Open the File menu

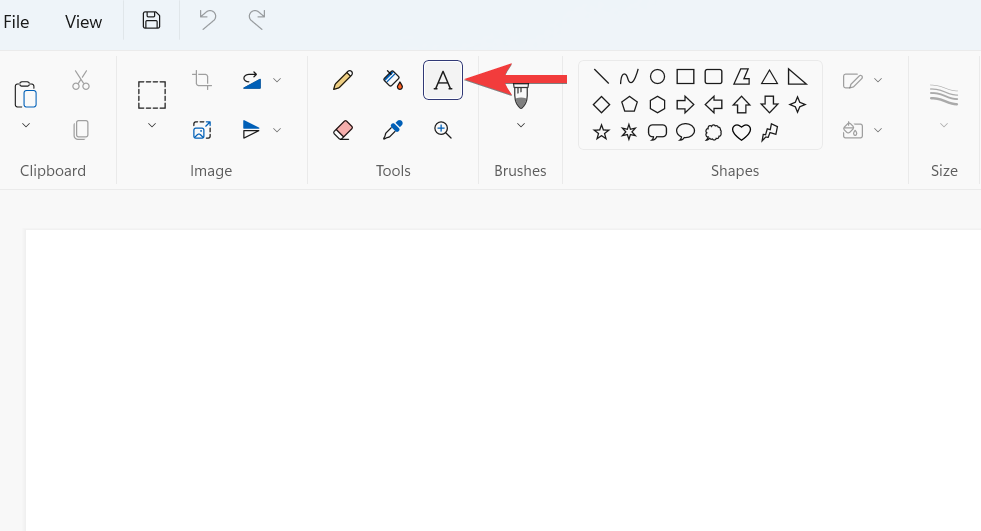pyautogui.click(x=16, y=22)
